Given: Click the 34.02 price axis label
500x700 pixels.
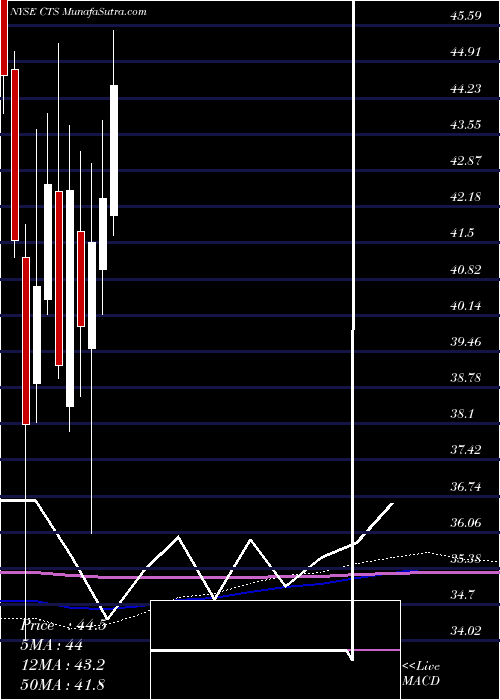Looking at the screenshot, I should point(466,630).
